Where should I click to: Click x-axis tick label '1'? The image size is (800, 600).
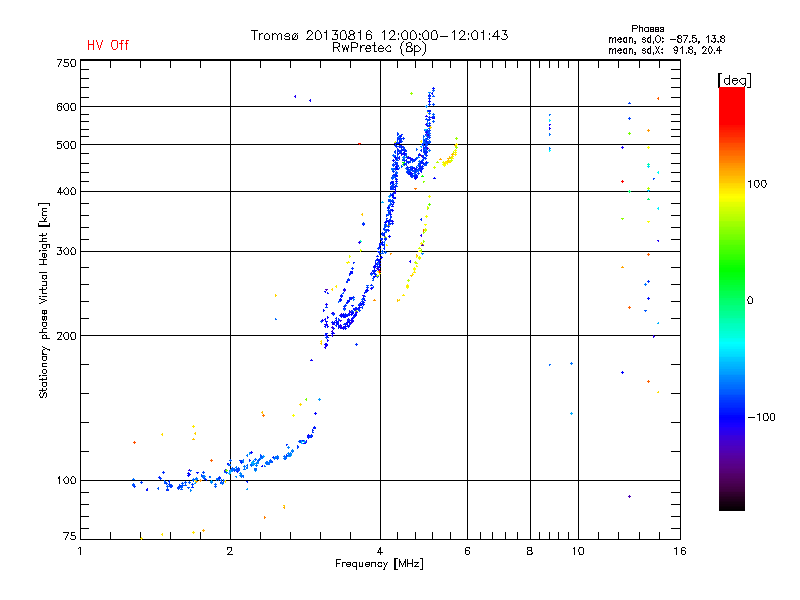[x=80, y=551]
